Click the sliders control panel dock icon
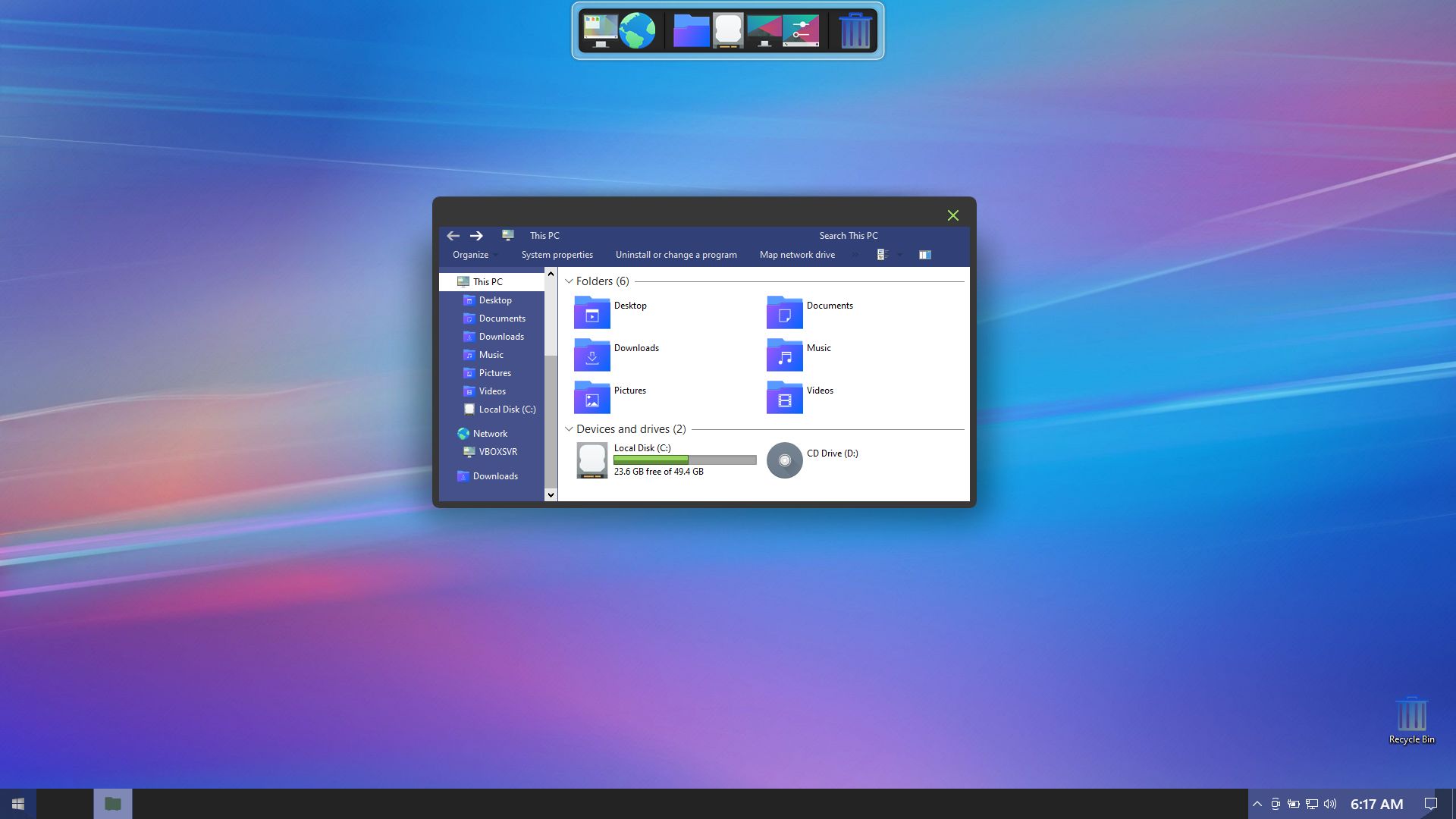Screen dimensions: 1456x819 tap(802, 31)
